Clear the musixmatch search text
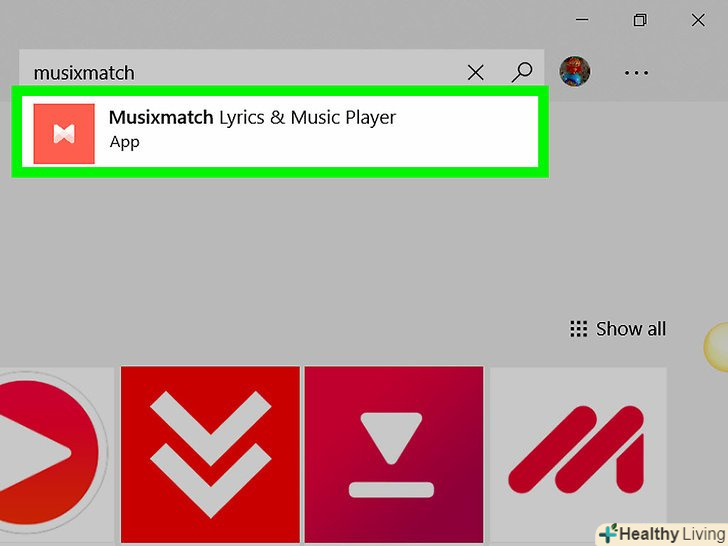Viewport: 728px width, 546px height. pos(475,72)
